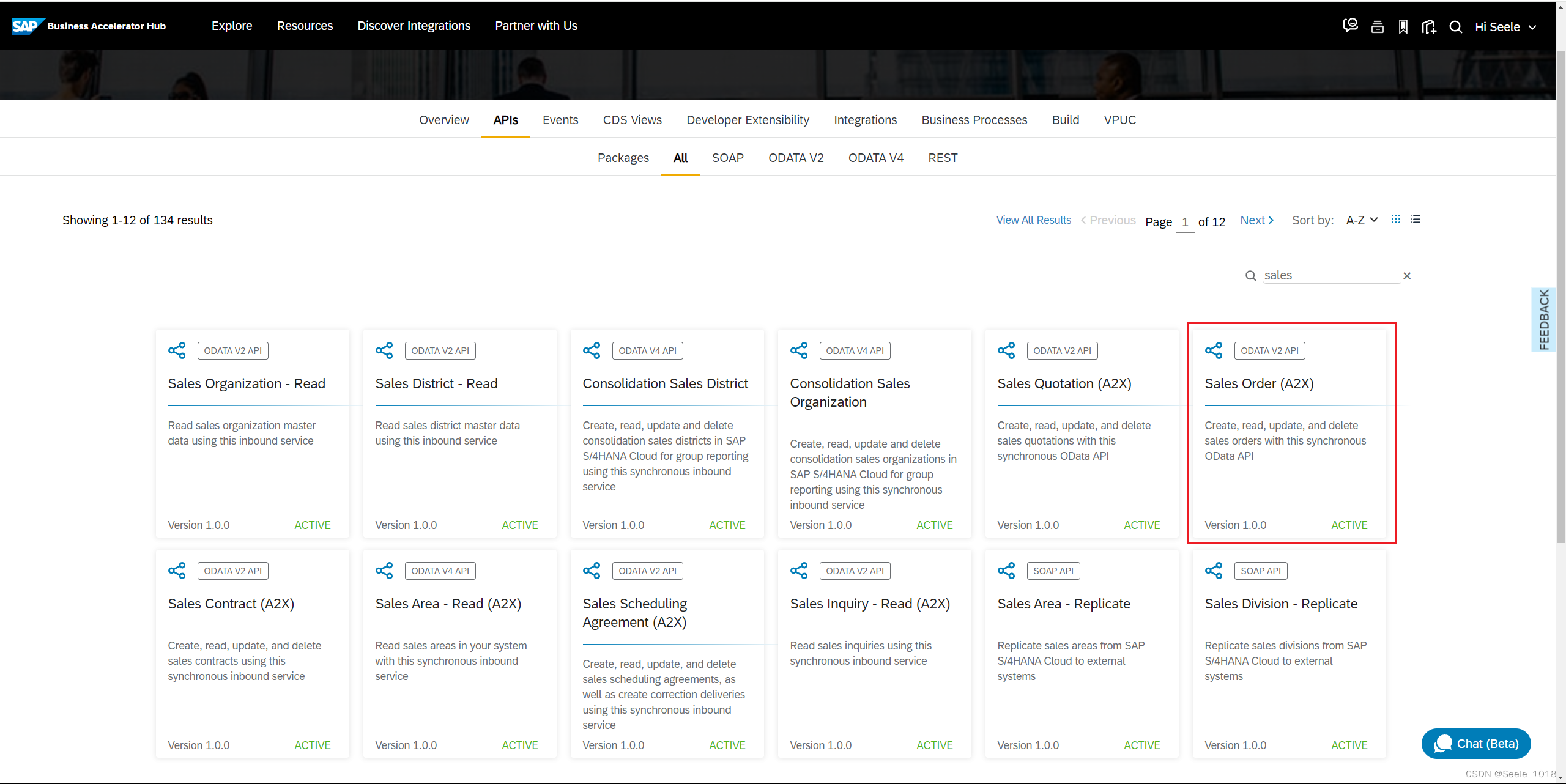Image resolution: width=1566 pixels, height=784 pixels.
Task: Click the sales search filter field
Action: pyautogui.click(x=1332, y=276)
